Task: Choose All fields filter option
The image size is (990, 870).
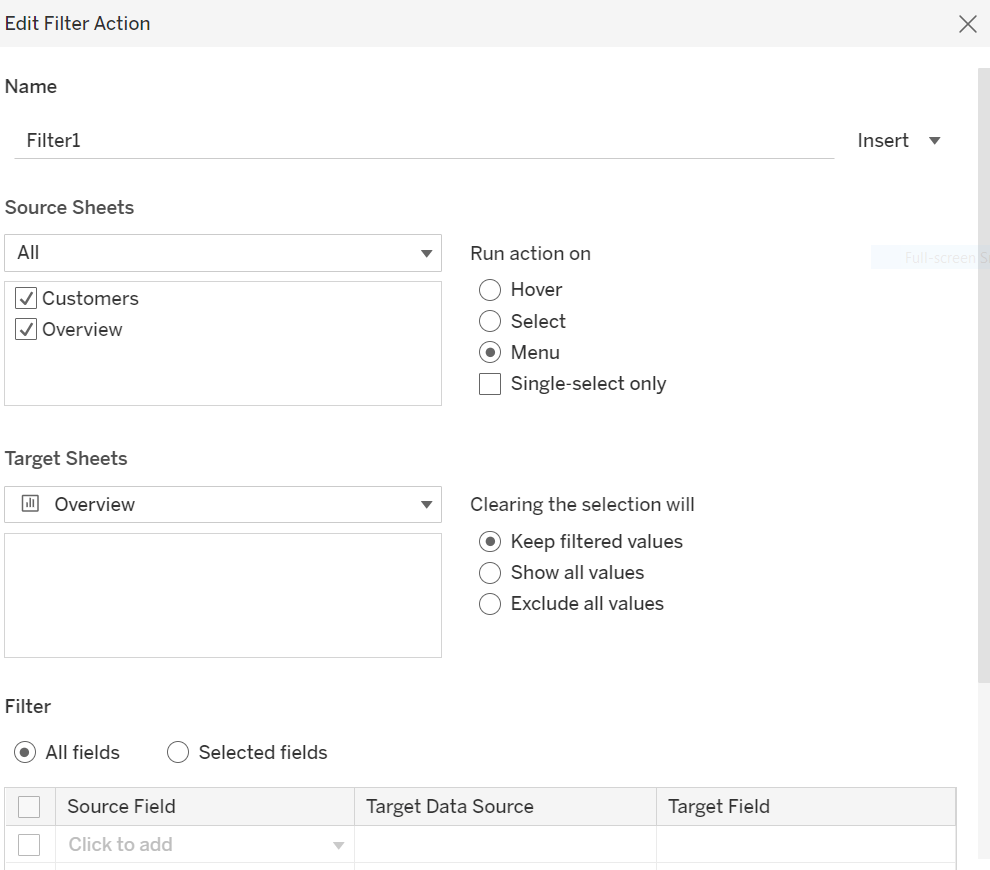Action: click(x=25, y=752)
